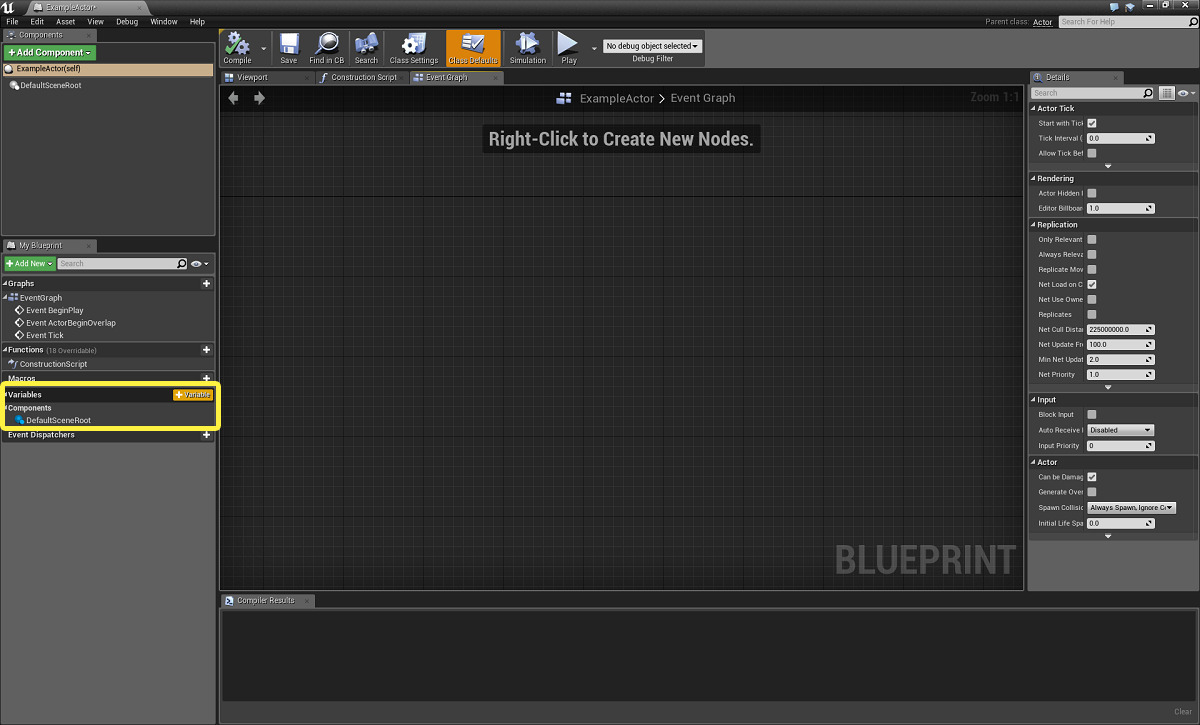Switch to the Construction Script tab
Image resolution: width=1200 pixels, height=725 pixels.
coord(358,77)
